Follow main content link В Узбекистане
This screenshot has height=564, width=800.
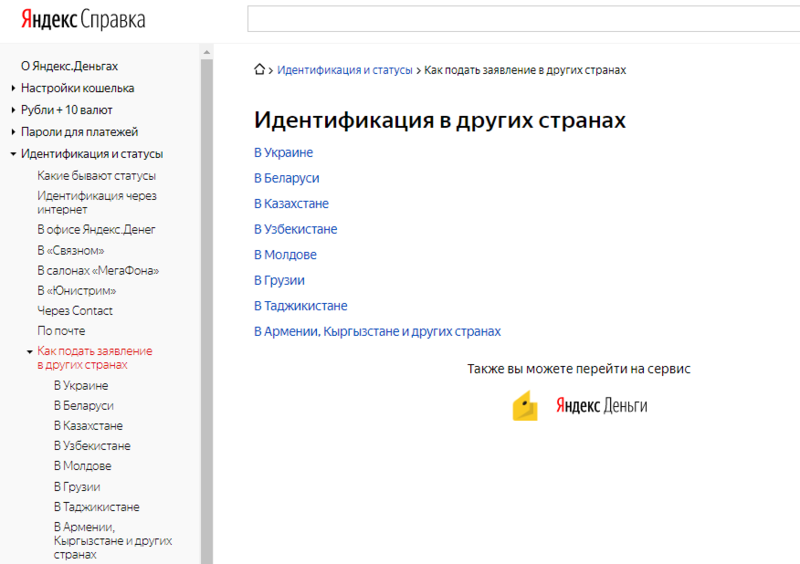296,229
